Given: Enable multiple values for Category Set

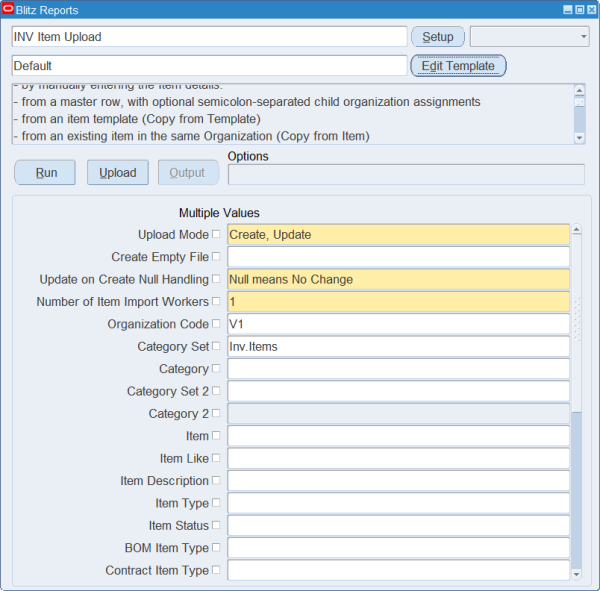Looking at the screenshot, I should (216, 346).
